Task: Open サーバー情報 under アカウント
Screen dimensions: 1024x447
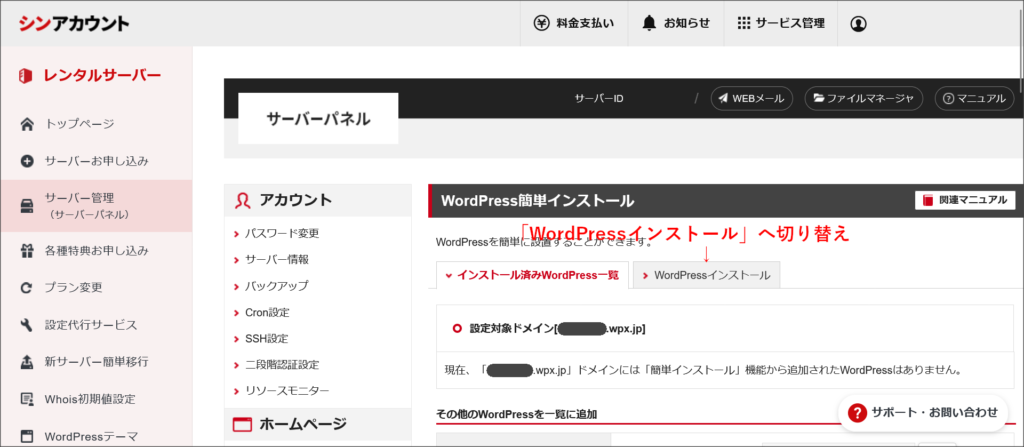Action: (x=276, y=259)
